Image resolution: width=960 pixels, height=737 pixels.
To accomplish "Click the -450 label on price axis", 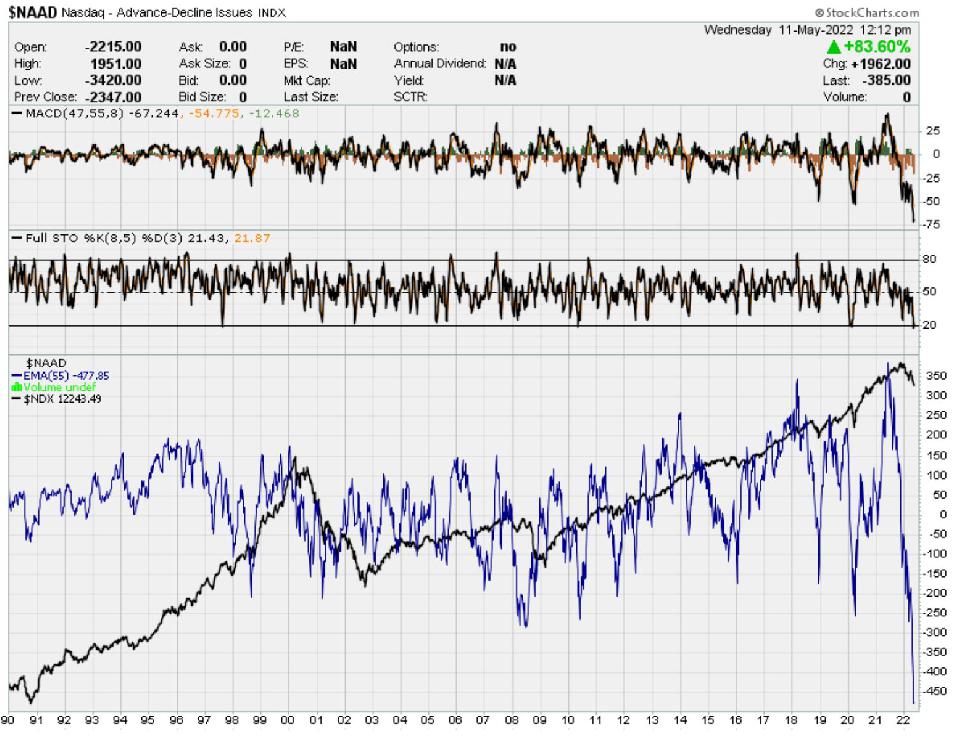I will click(x=934, y=691).
